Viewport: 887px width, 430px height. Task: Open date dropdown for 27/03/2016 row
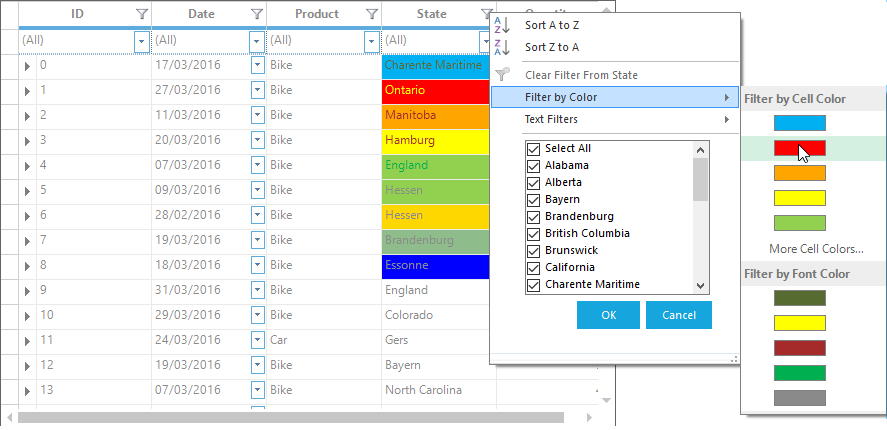click(257, 90)
